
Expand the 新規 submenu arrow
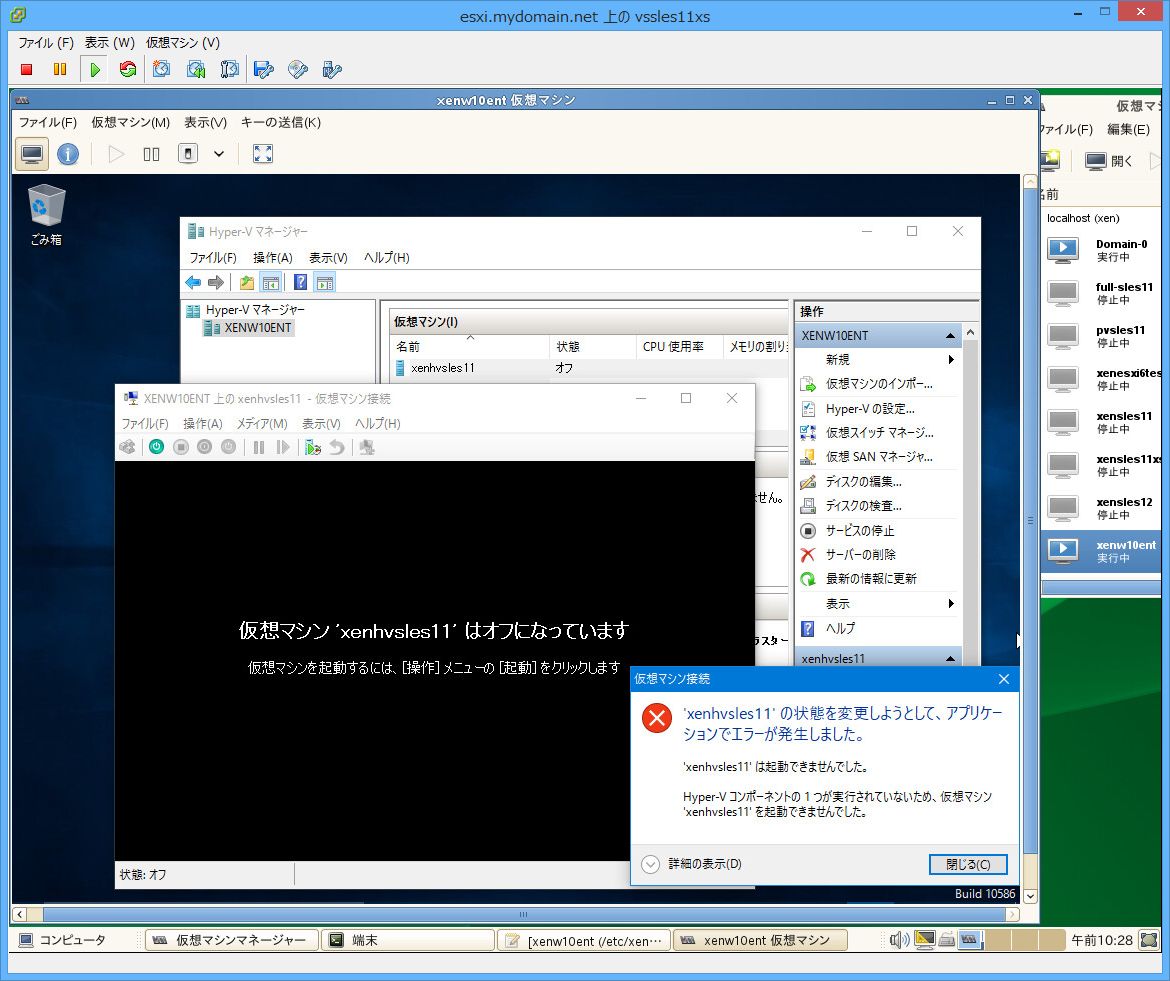[x=951, y=360]
